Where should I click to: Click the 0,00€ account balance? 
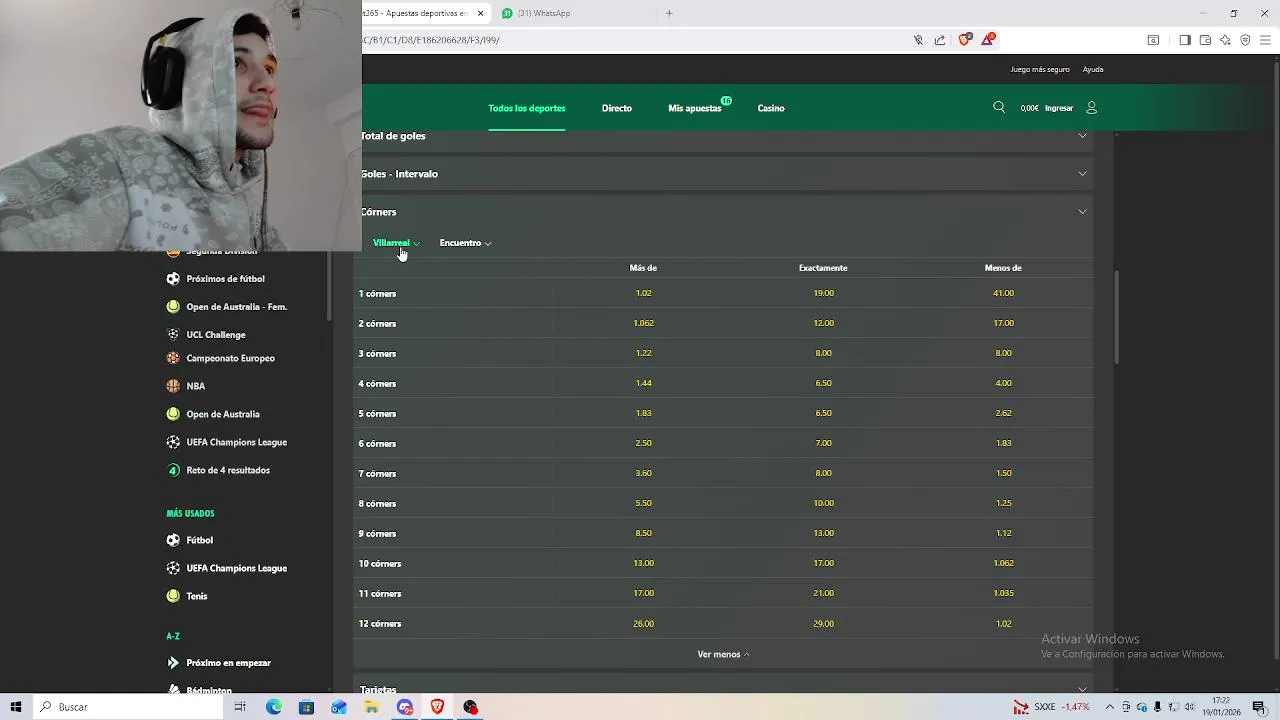(1029, 108)
